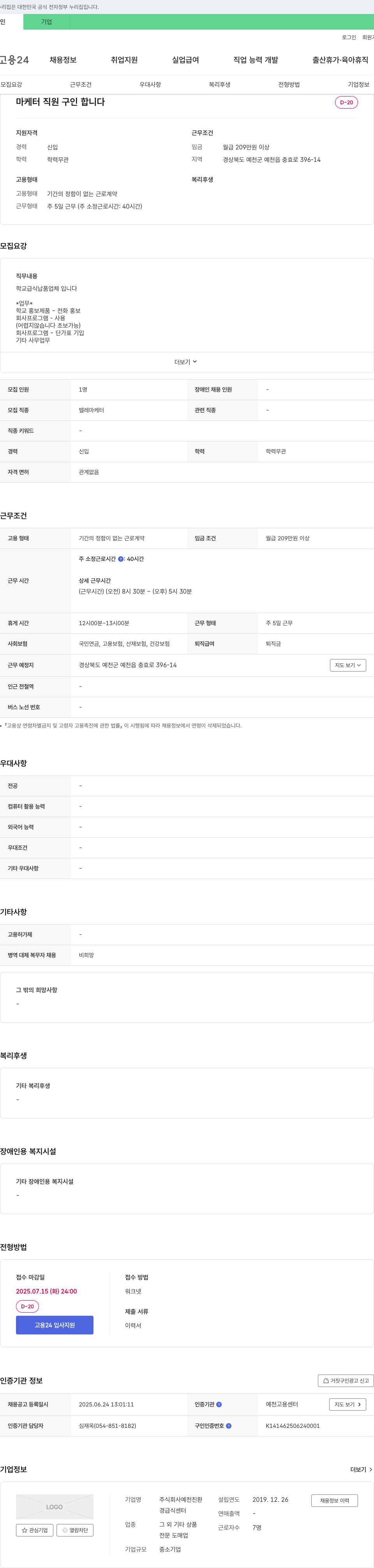Expand 지도 보기 dropdown for 근무 예정지
The width and height of the screenshot is (374, 1568).
tap(348, 665)
